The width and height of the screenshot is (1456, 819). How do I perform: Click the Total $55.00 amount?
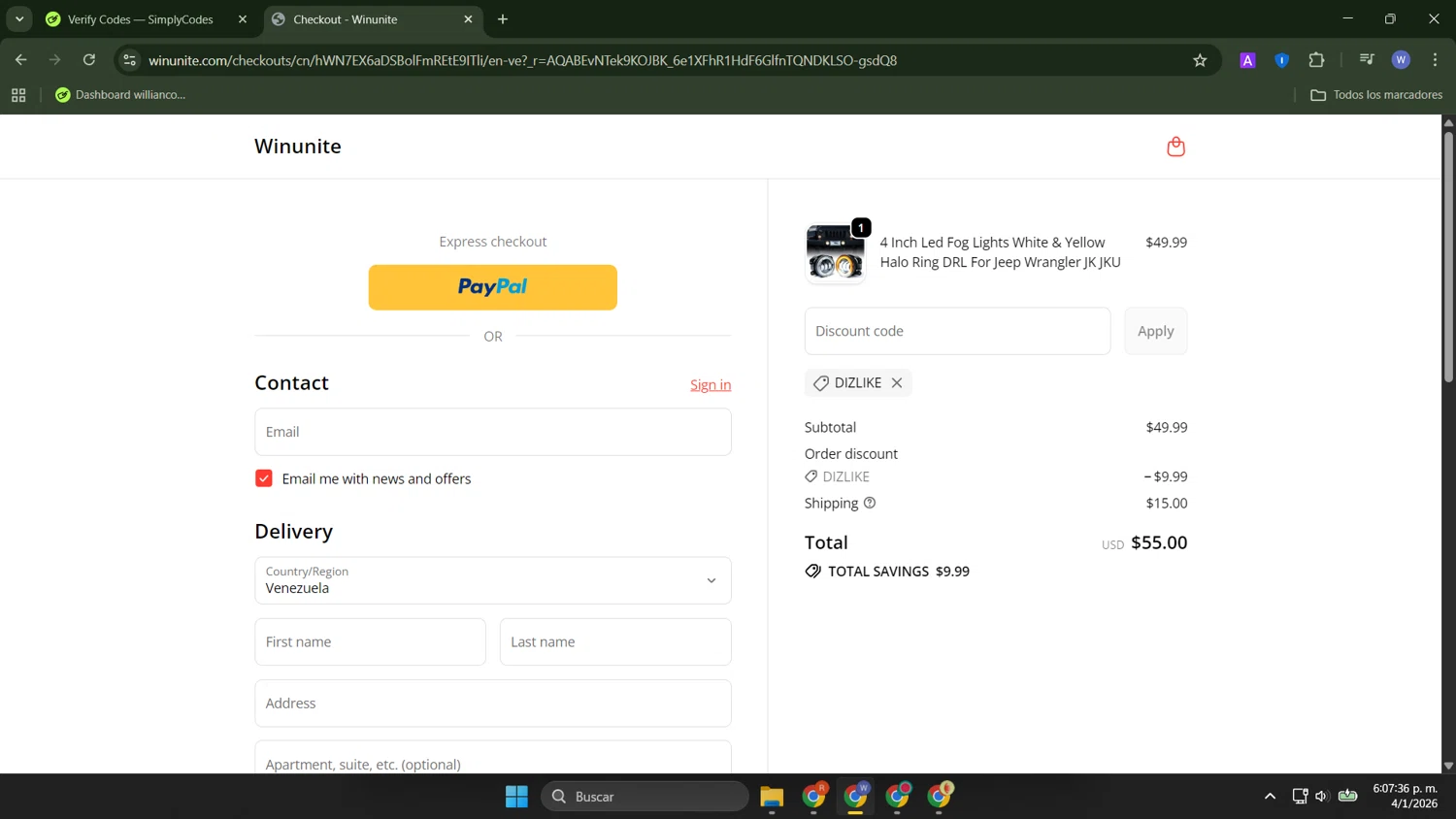1159,542
